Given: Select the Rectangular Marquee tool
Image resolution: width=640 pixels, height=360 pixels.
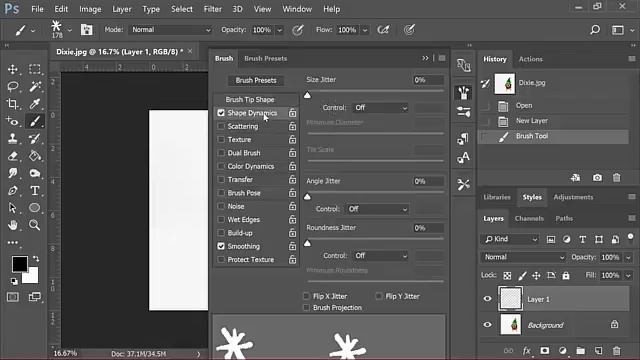Looking at the screenshot, I should (35, 69).
